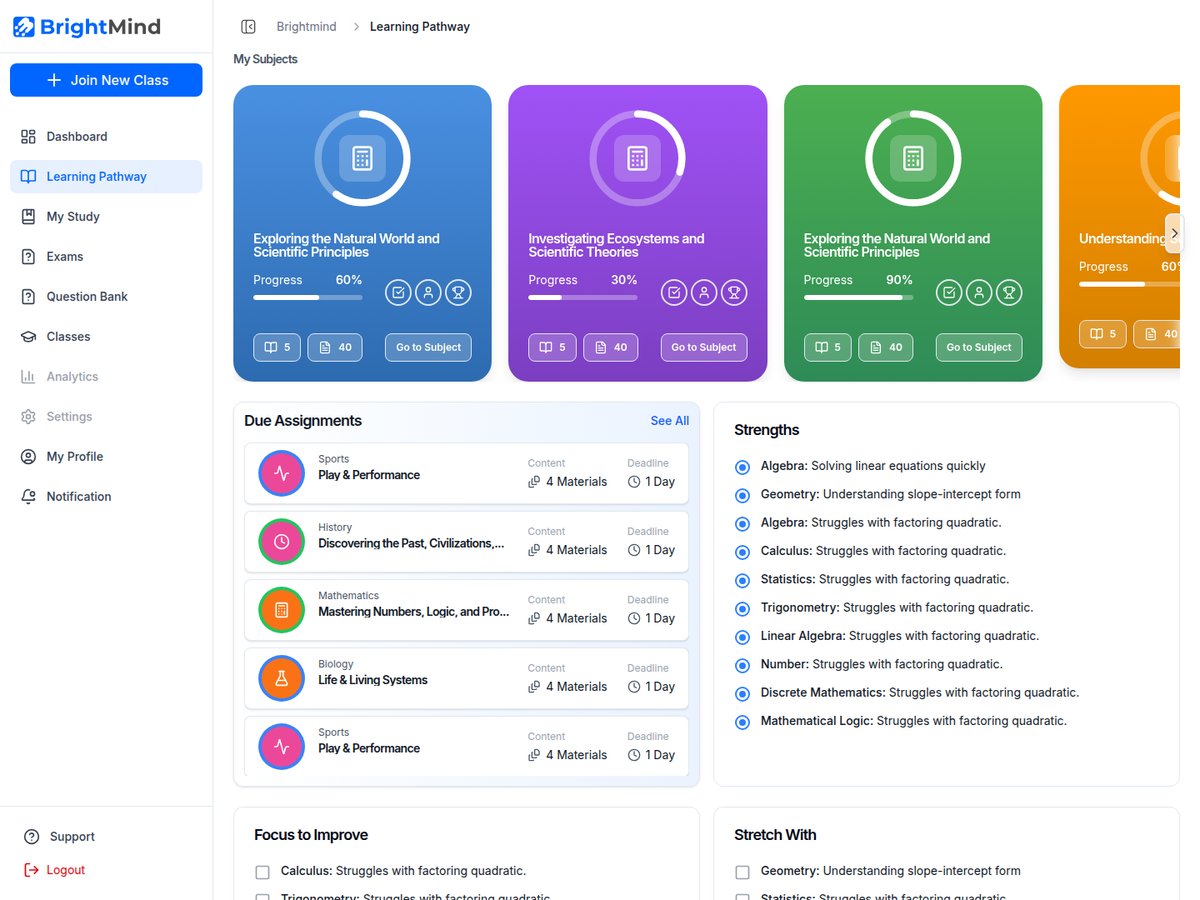Select the Trigonometry radio button under Strengths

742,608
